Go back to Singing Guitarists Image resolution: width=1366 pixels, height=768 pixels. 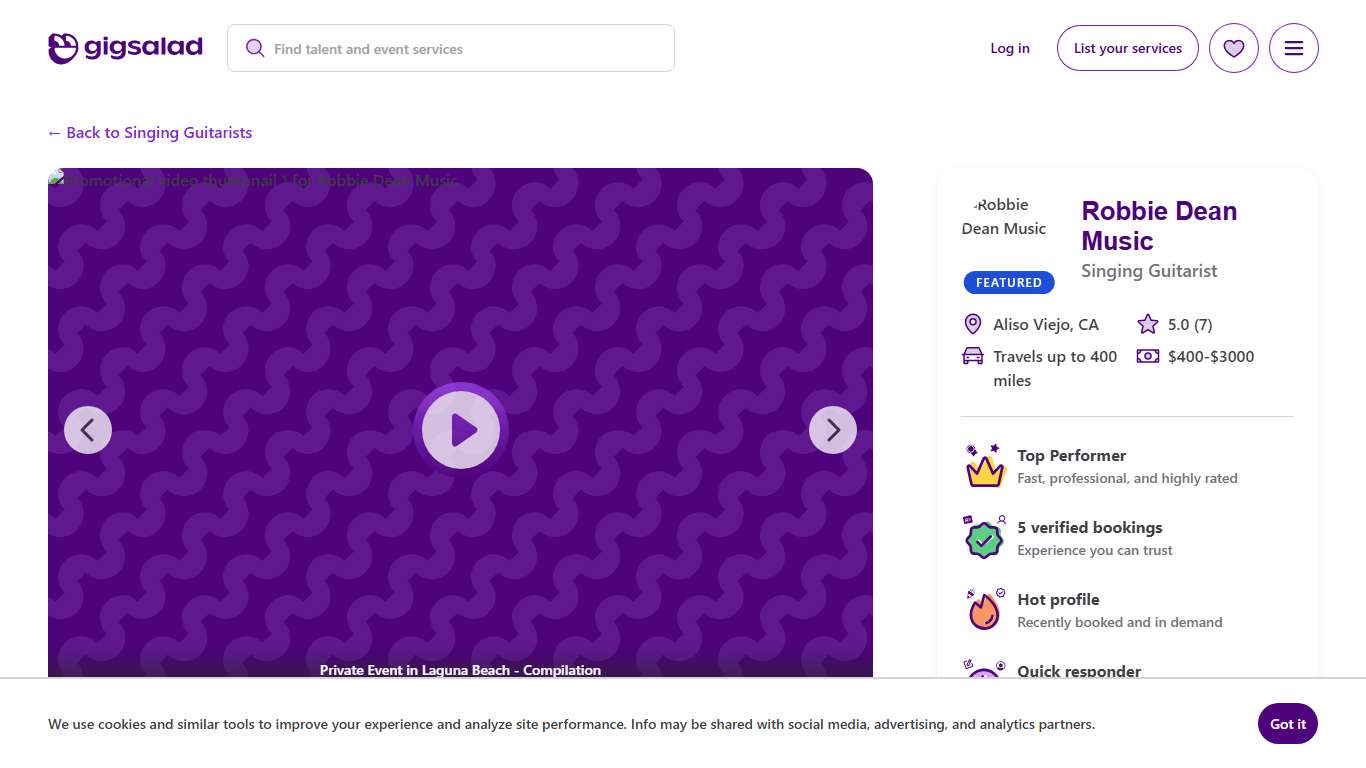[150, 132]
